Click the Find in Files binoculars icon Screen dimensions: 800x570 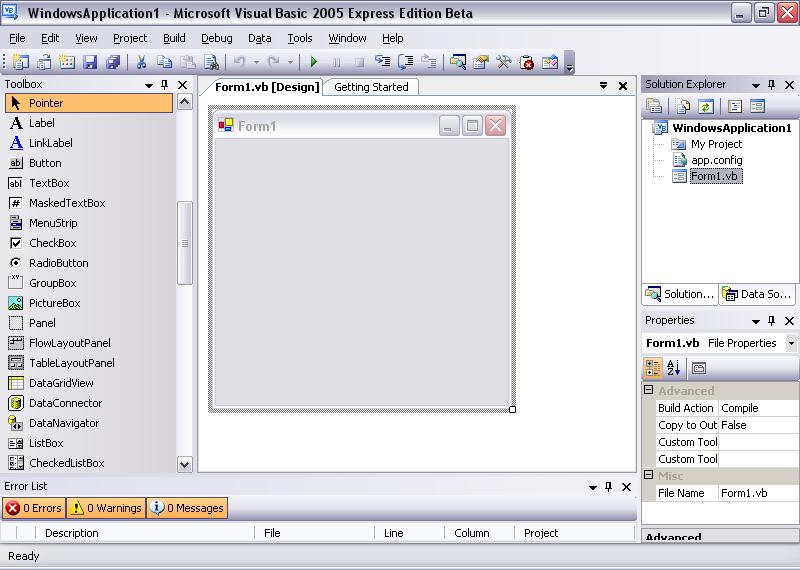point(211,62)
